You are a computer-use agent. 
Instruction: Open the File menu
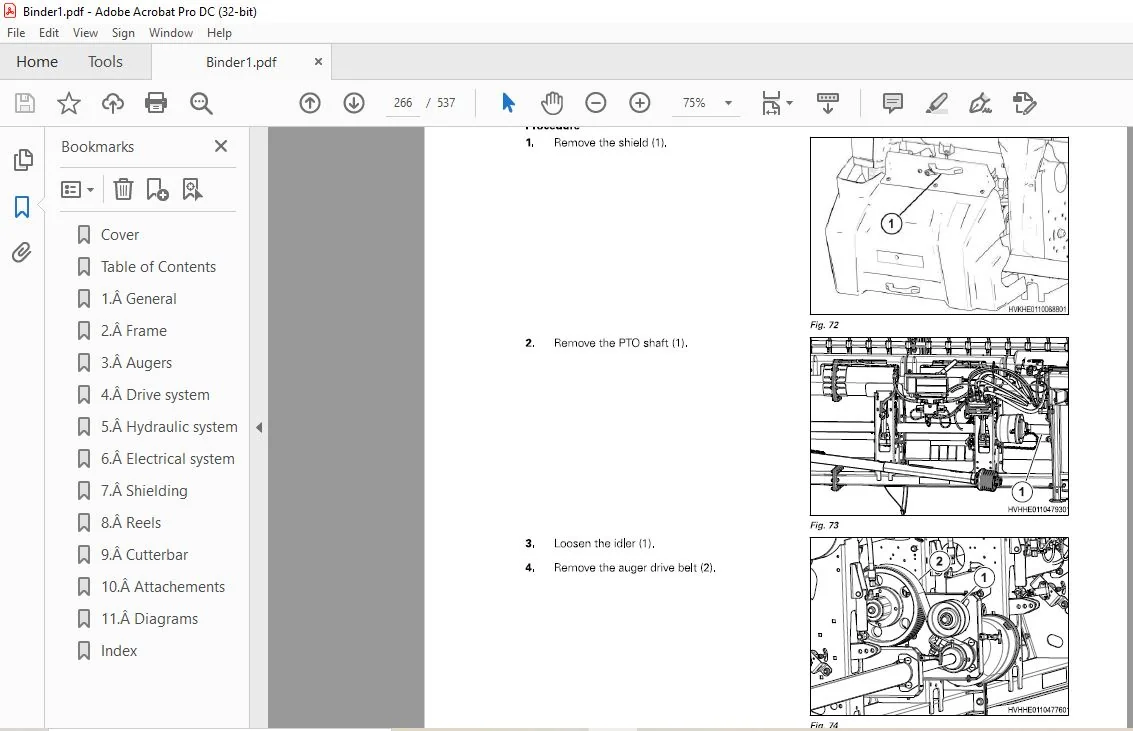tap(16, 33)
